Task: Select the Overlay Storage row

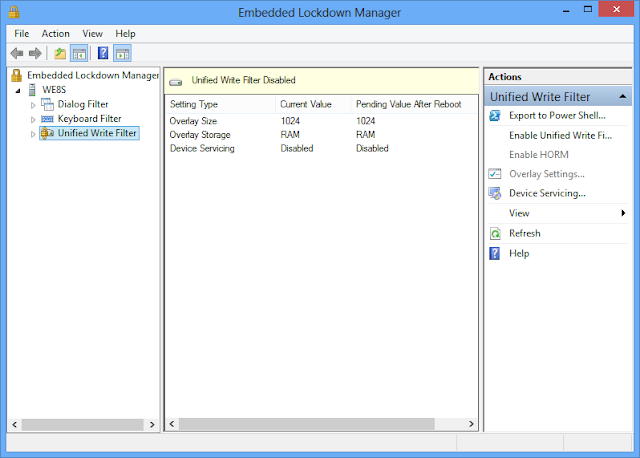Action: (x=321, y=135)
